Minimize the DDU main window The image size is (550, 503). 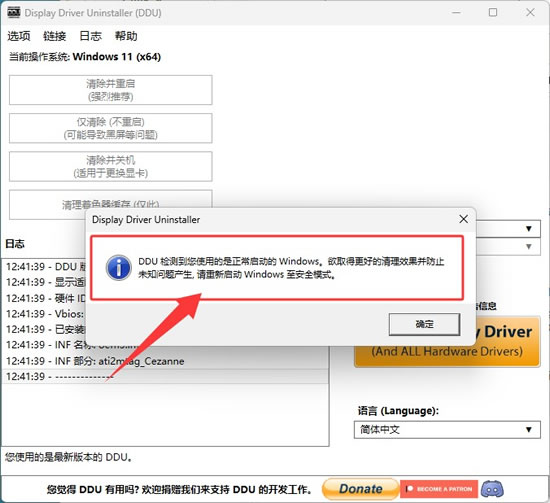click(456, 13)
